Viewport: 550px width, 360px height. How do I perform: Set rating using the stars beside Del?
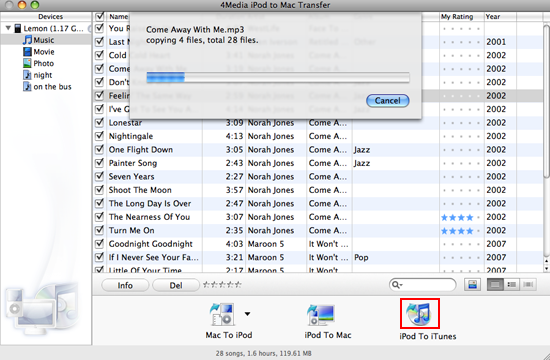coord(222,285)
